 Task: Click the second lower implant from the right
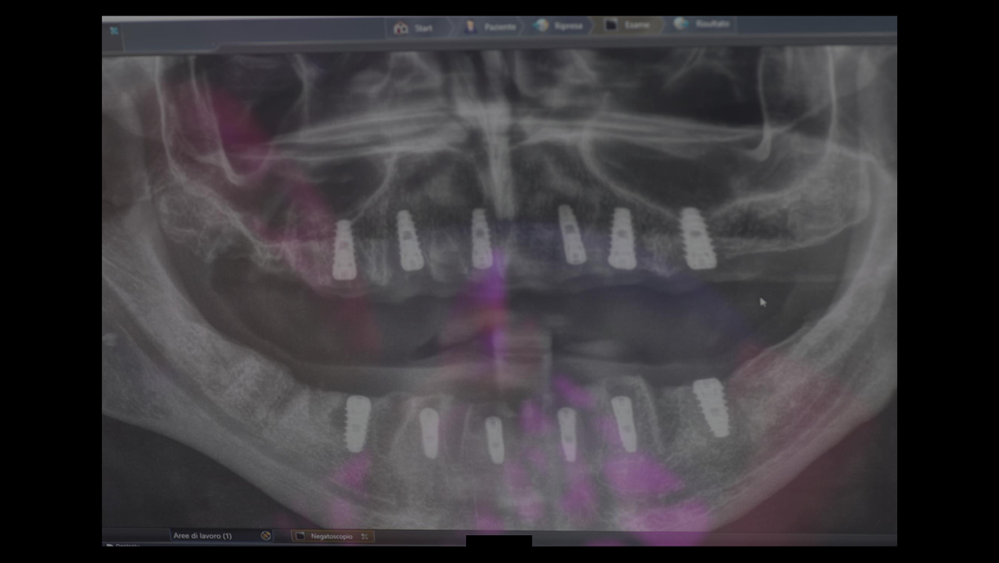point(624,424)
